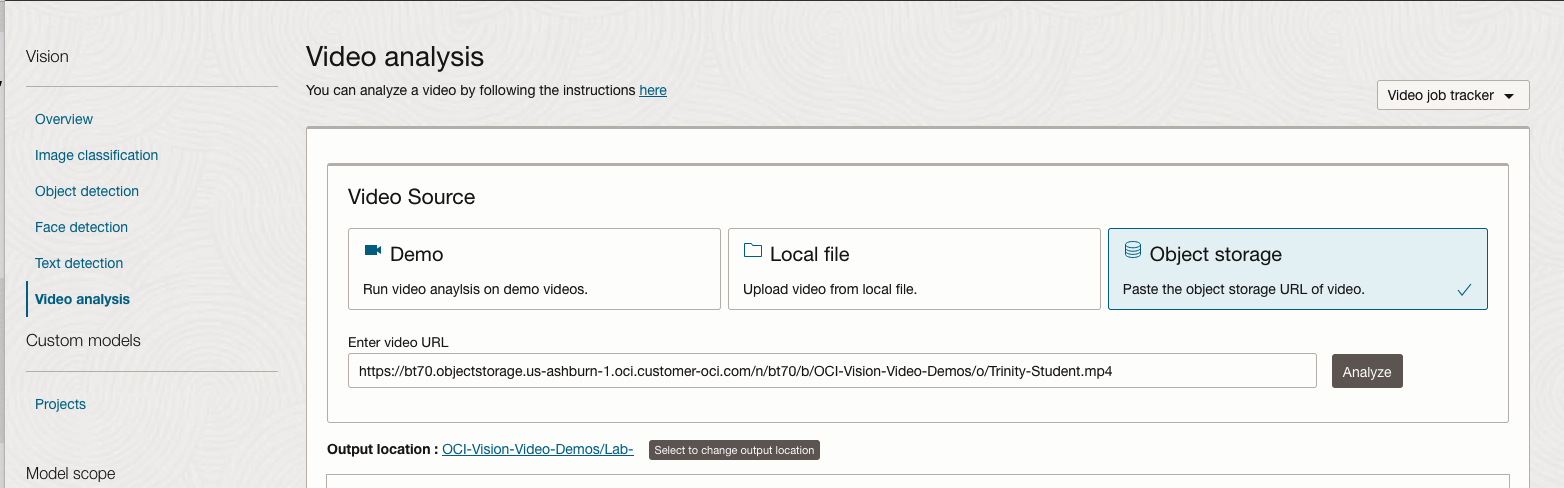Open Projects under Custom models
The height and width of the screenshot is (488, 1564).
point(60,404)
